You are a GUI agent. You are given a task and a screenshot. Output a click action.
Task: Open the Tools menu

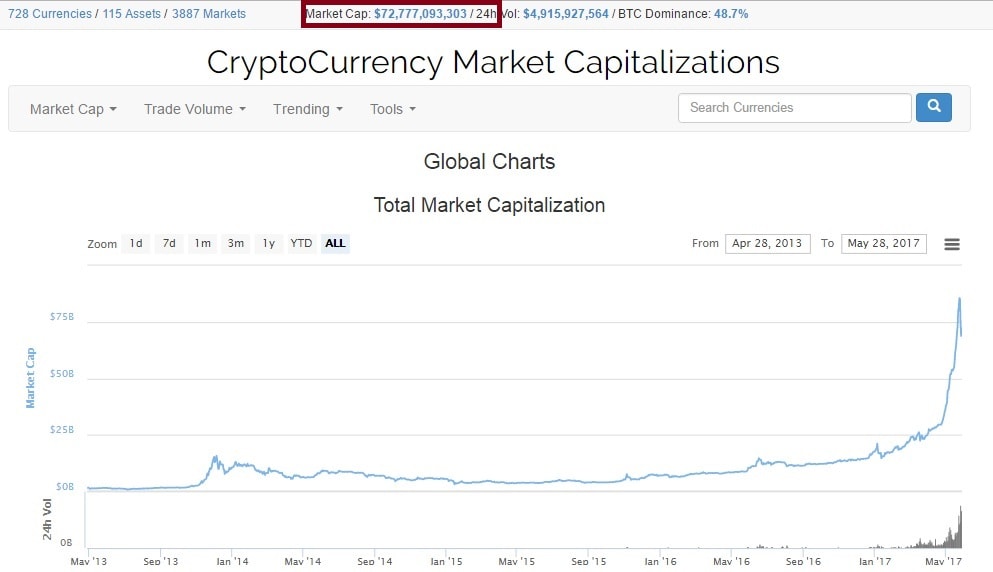point(392,109)
